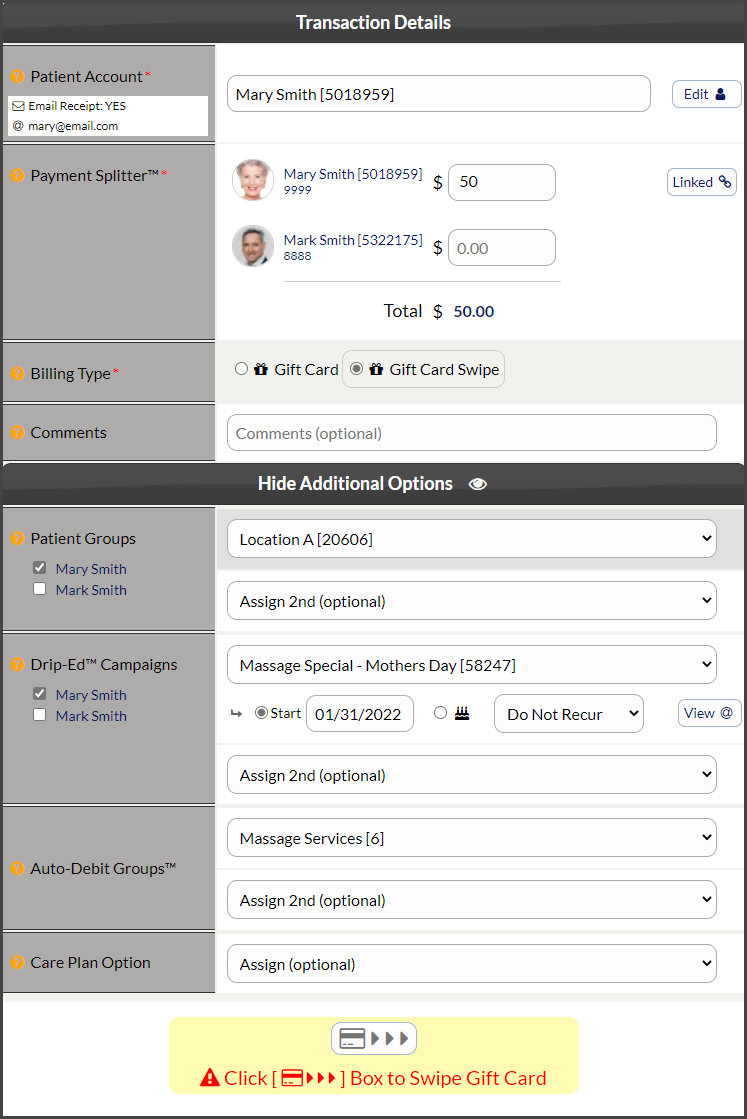
Task: Select the Gift Card radio option
Action: (241, 369)
